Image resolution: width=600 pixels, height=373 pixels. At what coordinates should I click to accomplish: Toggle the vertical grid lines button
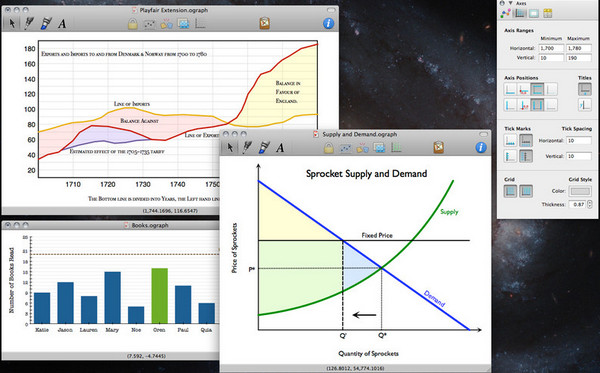point(526,191)
